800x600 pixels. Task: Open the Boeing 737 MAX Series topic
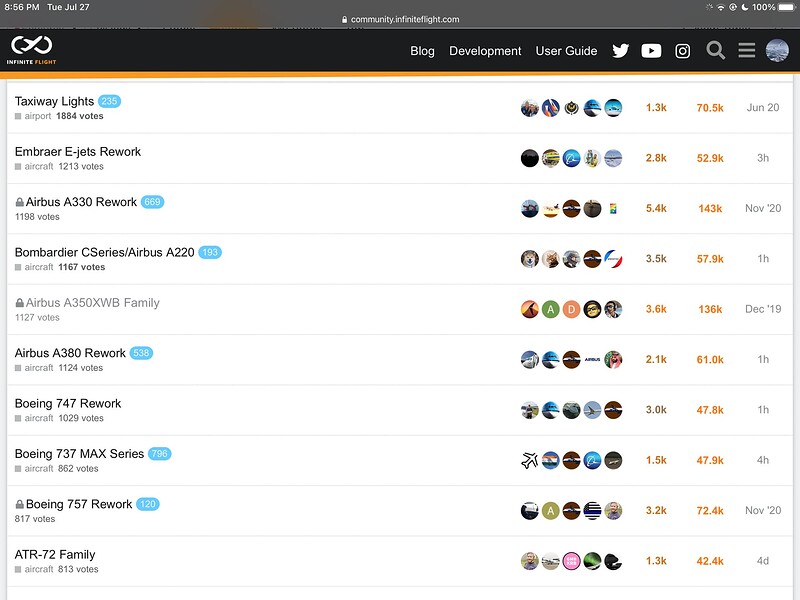click(x=79, y=454)
